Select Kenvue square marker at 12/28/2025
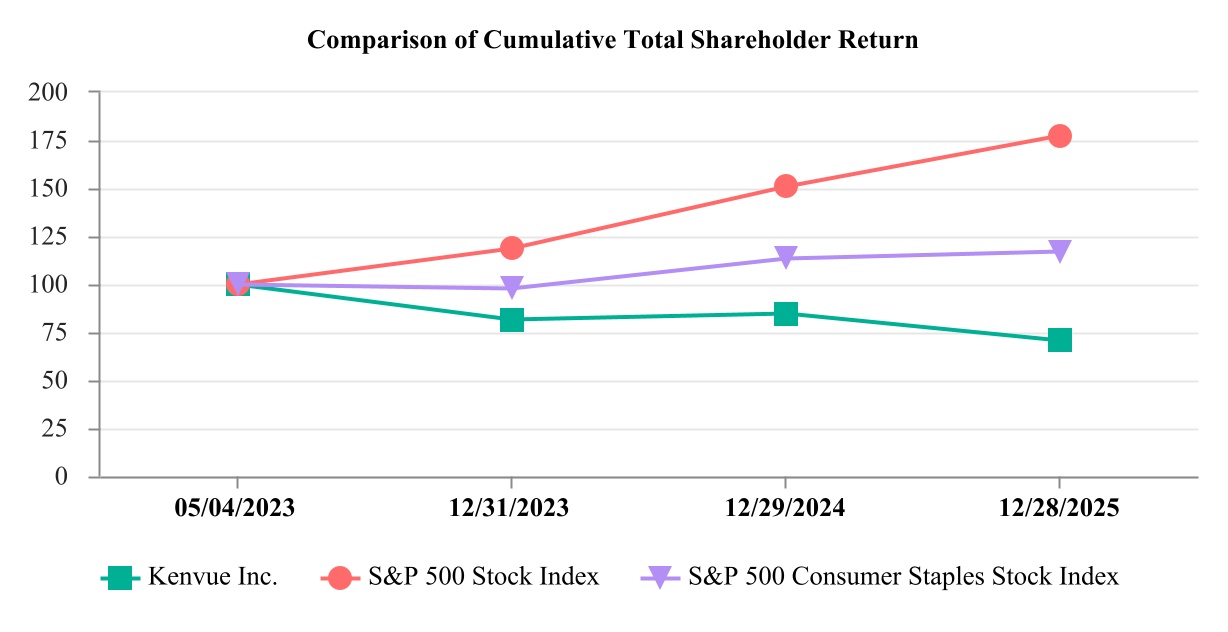1228x632 pixels. pos(1060,340)
